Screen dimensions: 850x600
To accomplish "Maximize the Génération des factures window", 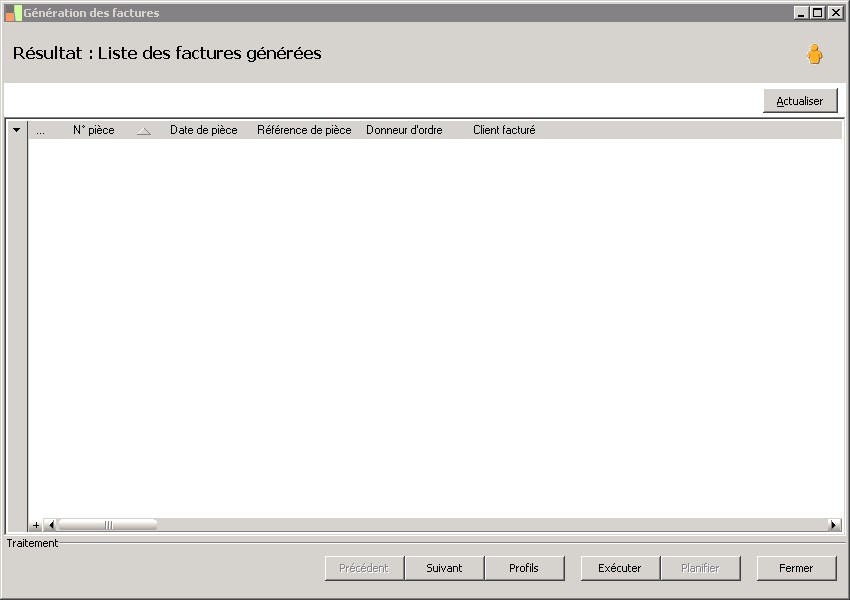I will coord(817,12).
